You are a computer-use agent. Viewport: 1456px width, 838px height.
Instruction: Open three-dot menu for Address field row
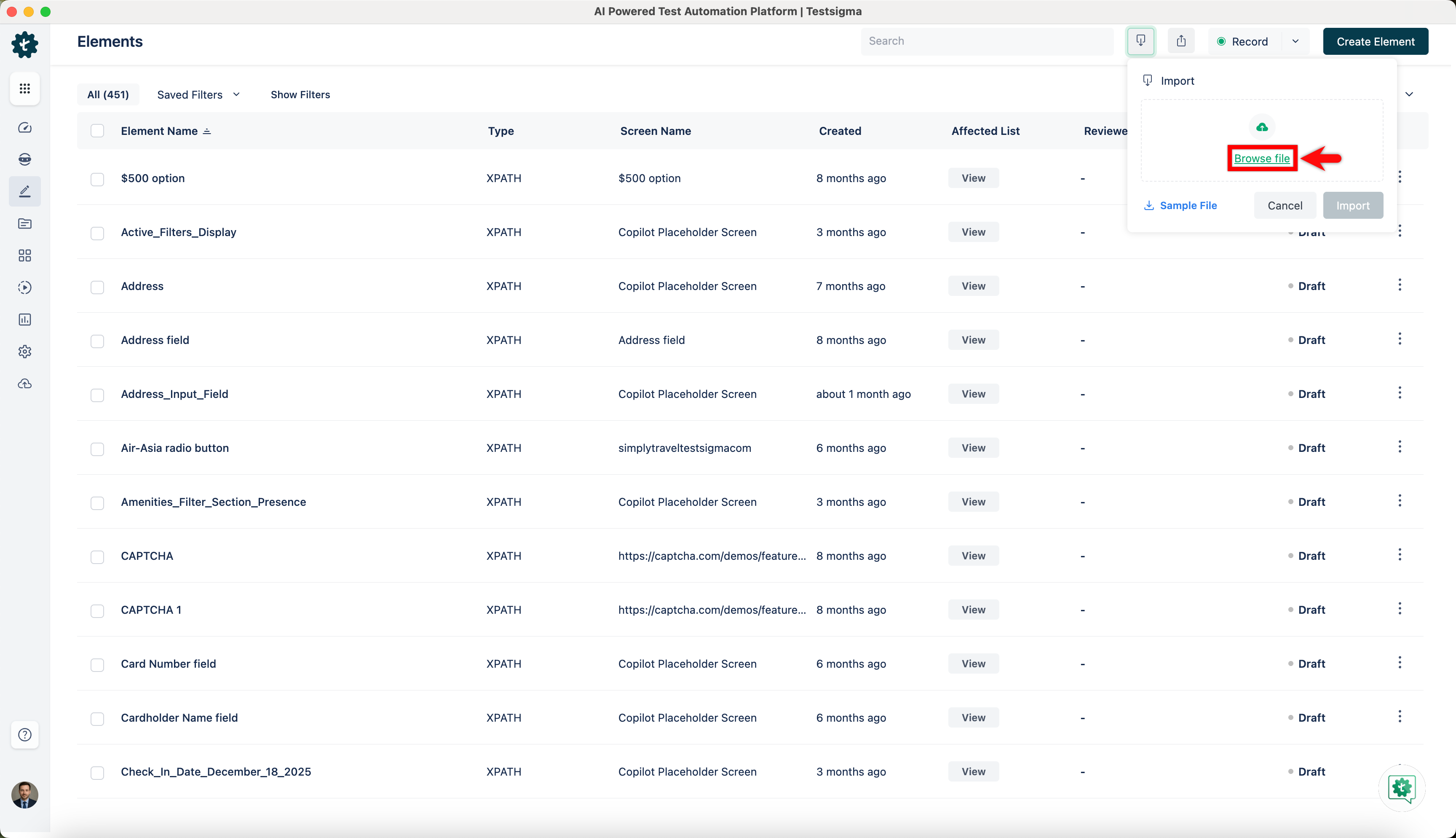1400,339
